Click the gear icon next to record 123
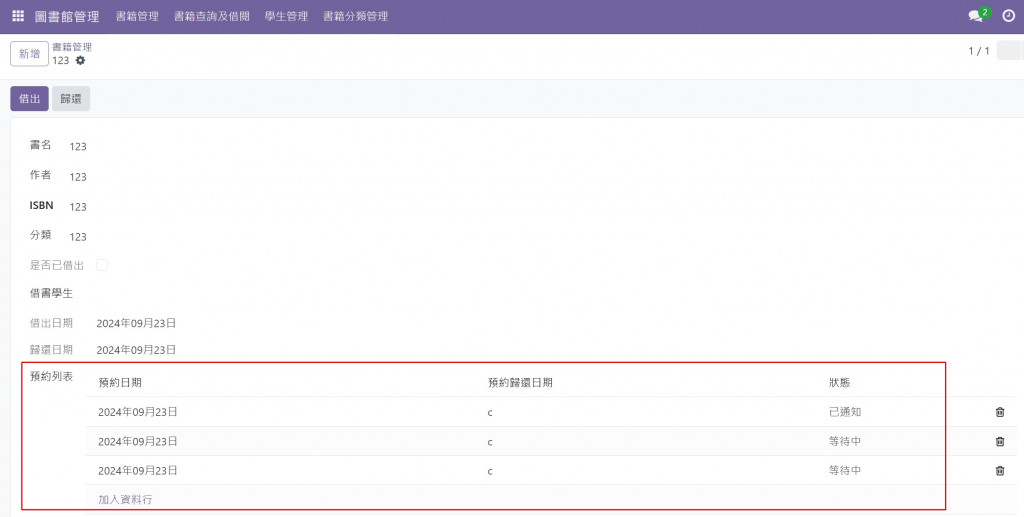1024x517 pixels. pyautogui.click(x=80, y=60)
